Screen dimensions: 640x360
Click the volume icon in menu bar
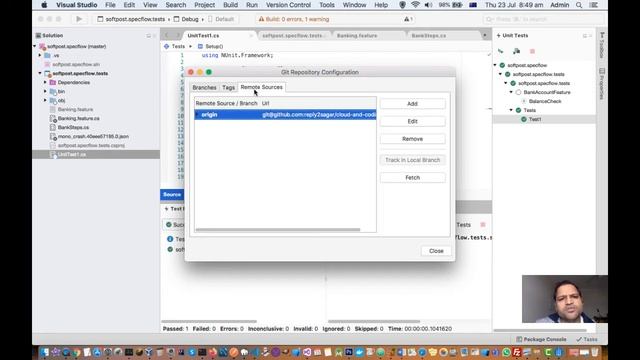coord(428,5)
